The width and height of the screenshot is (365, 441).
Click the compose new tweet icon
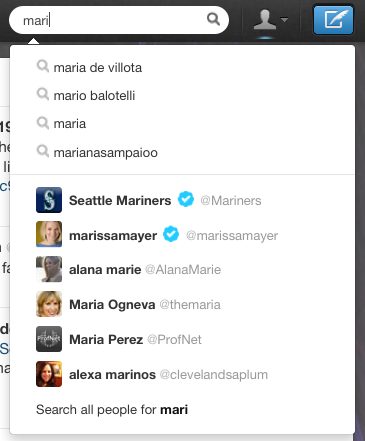333,19
